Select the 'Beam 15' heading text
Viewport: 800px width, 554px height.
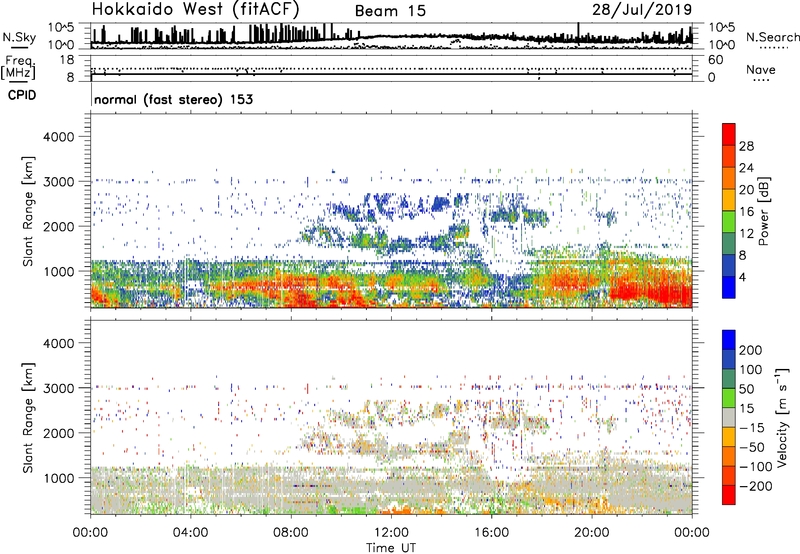click(390, 11)
